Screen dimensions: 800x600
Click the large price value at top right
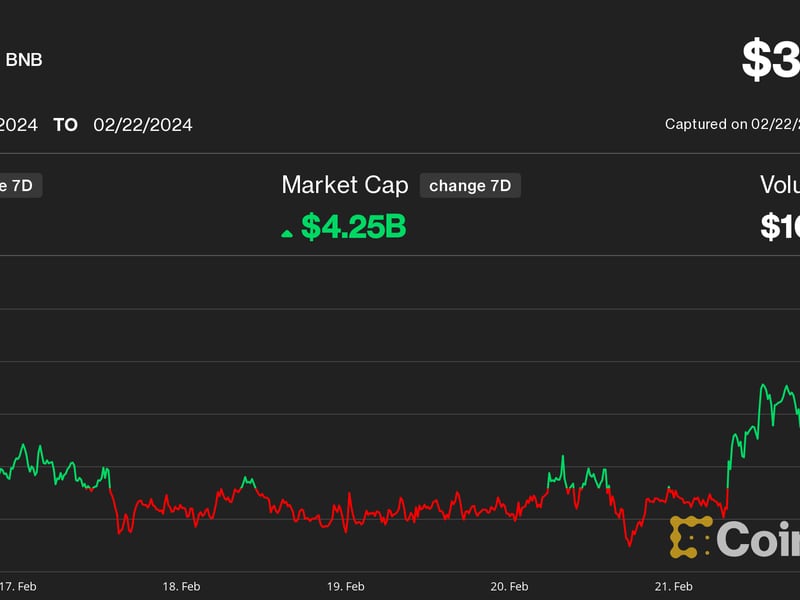pyautogui.click(x=770, y=62)
